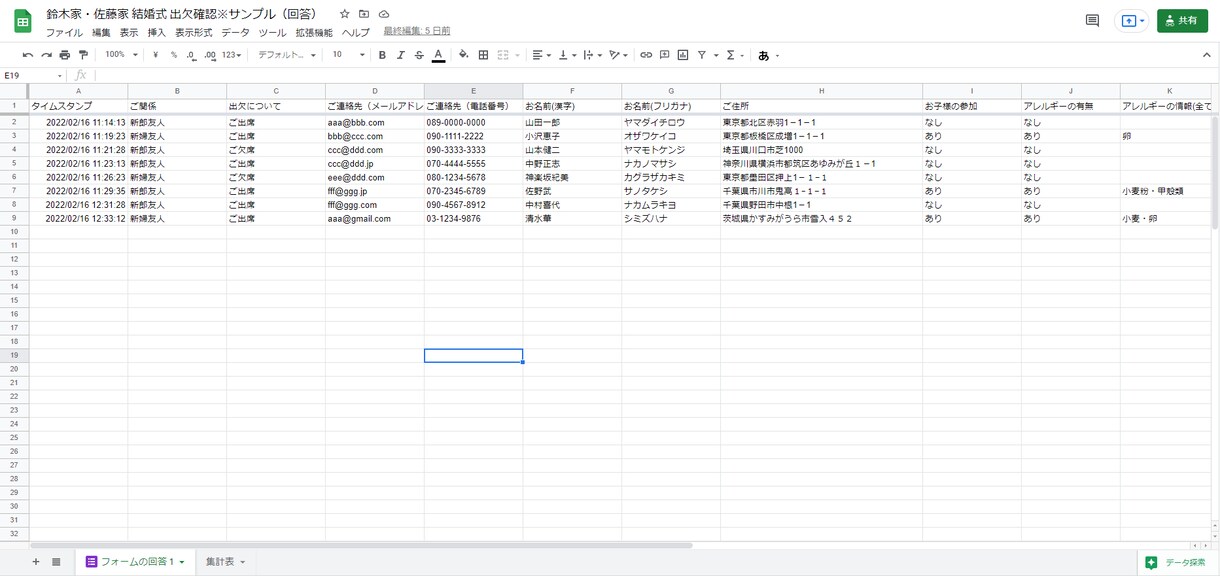Open the text color picker
The height and width of the screenshot is (576, 1220).
(x=438, y=55)
